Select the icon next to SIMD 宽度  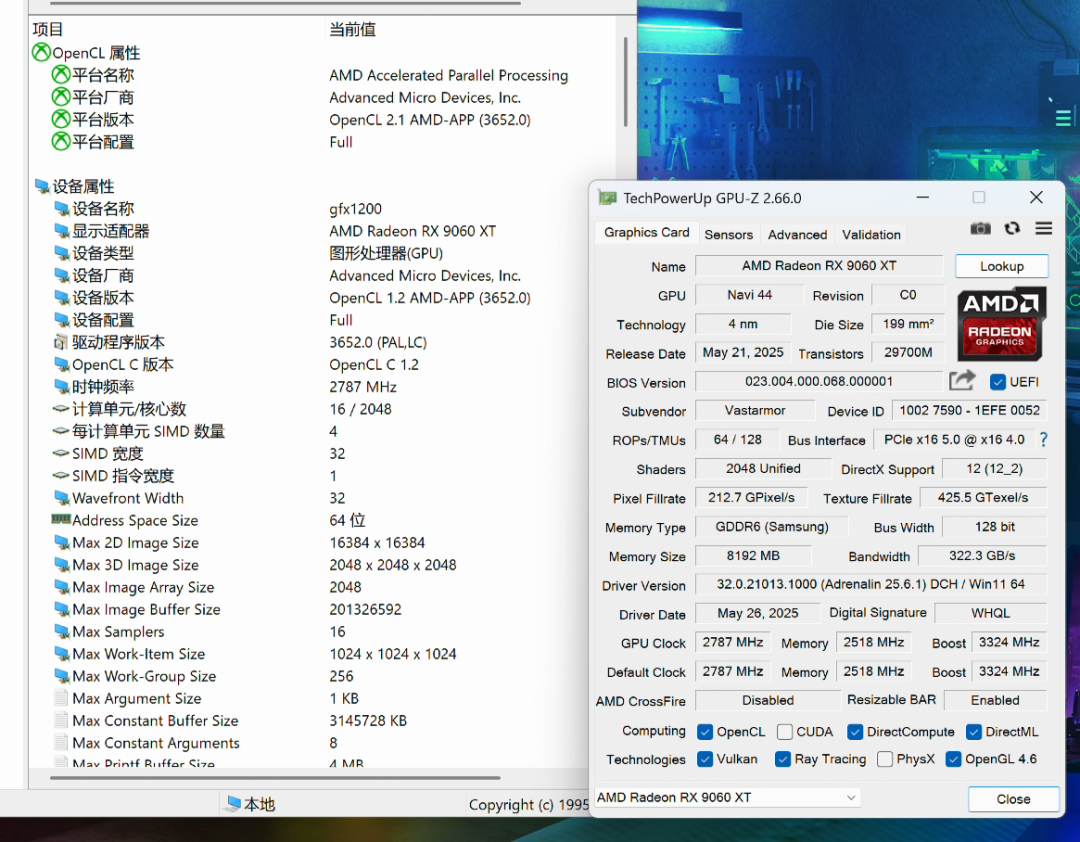click(61, 453)
